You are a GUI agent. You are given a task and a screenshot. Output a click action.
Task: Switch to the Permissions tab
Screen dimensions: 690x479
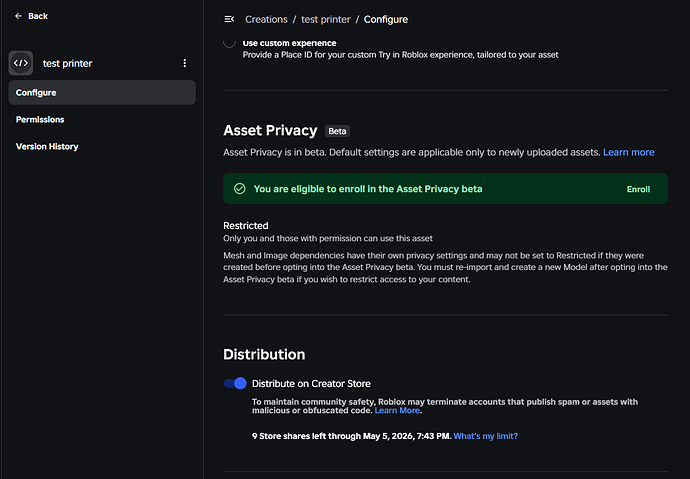tap(40, 120)
